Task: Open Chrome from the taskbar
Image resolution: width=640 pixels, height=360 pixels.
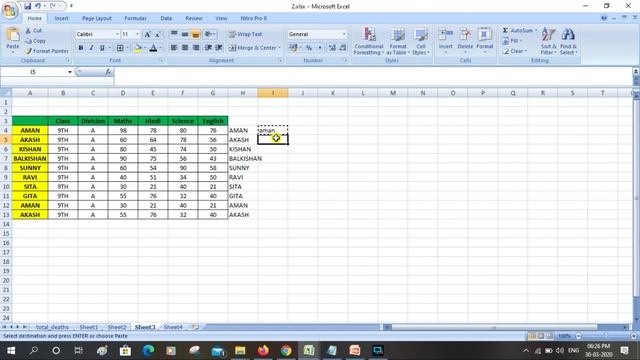Action: pyautogui.click(x=286, y=350)
